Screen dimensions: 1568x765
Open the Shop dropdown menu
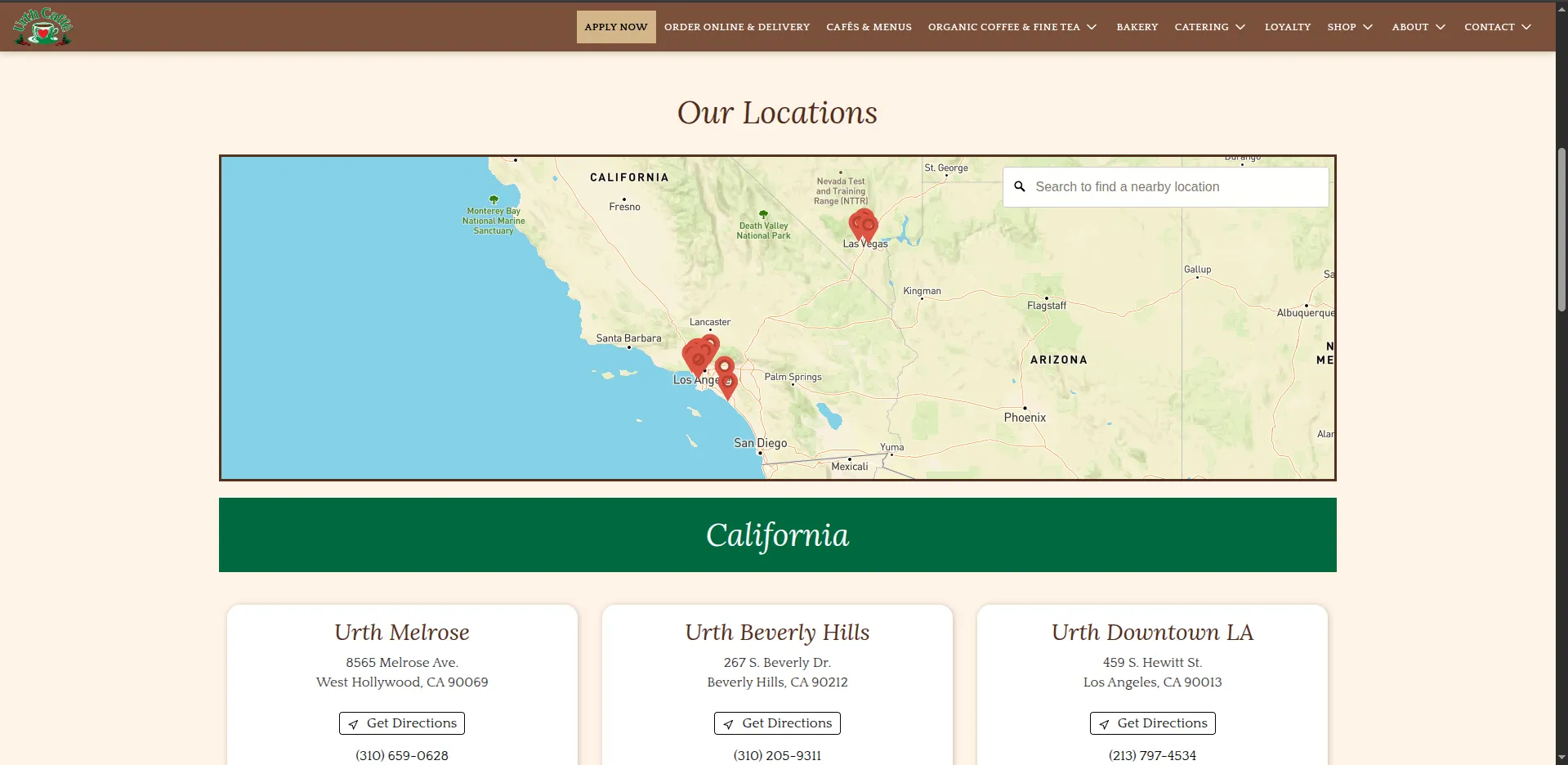pos(1350,27)
